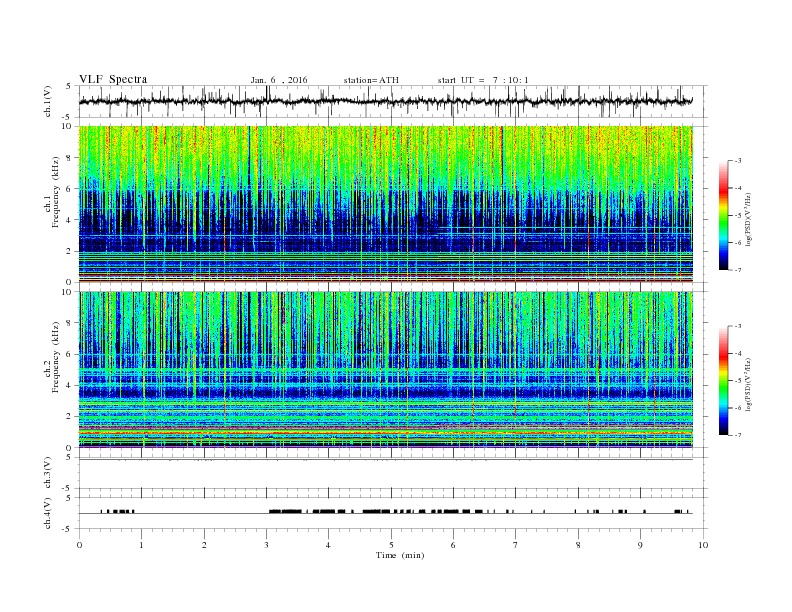Image resolution: width=792 pixels, height=612 pixels.
Task: Click inside the ch.1 spectrogram panel
Action: [386, 204]
